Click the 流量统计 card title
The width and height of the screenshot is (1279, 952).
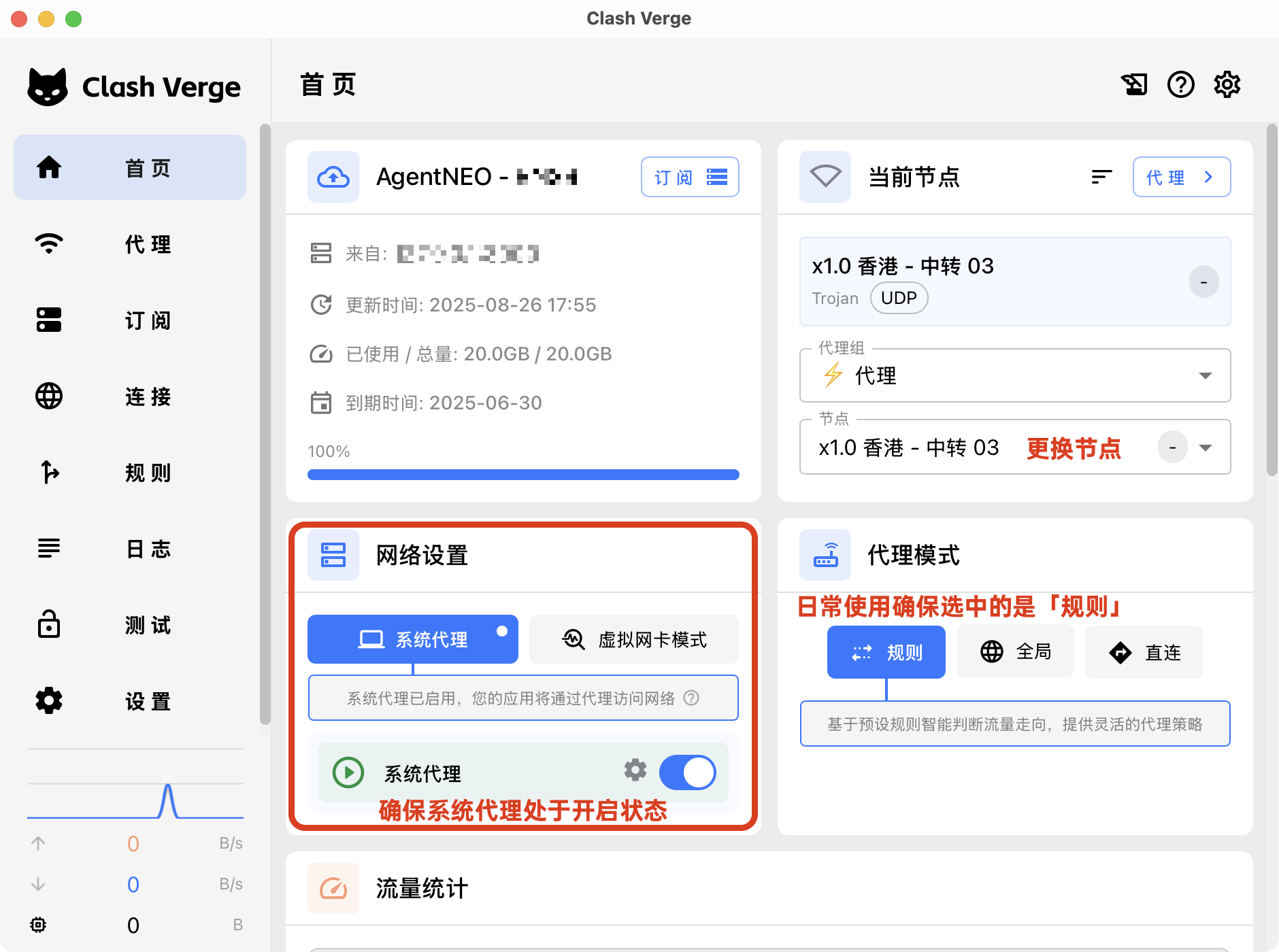[x=422, y=888]
